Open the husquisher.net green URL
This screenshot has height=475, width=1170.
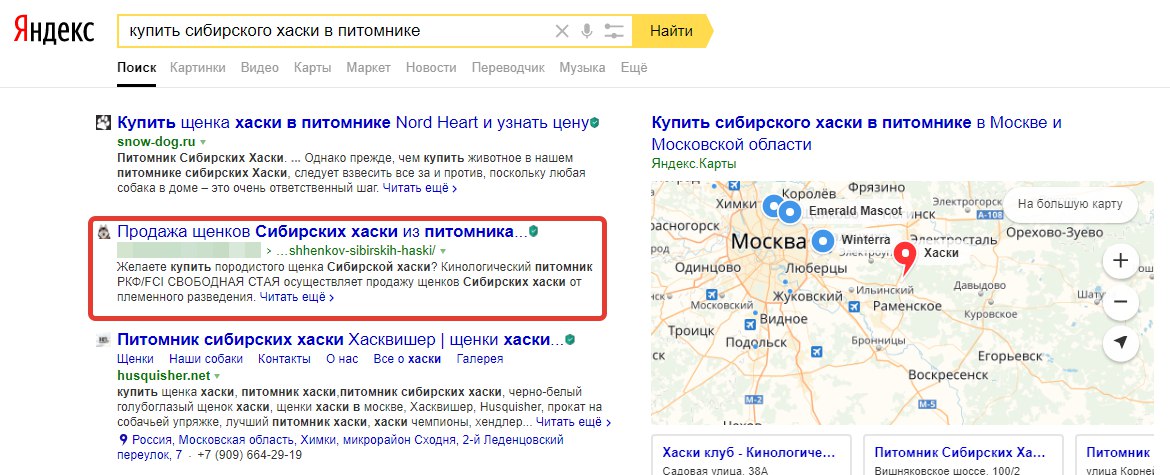163,376
